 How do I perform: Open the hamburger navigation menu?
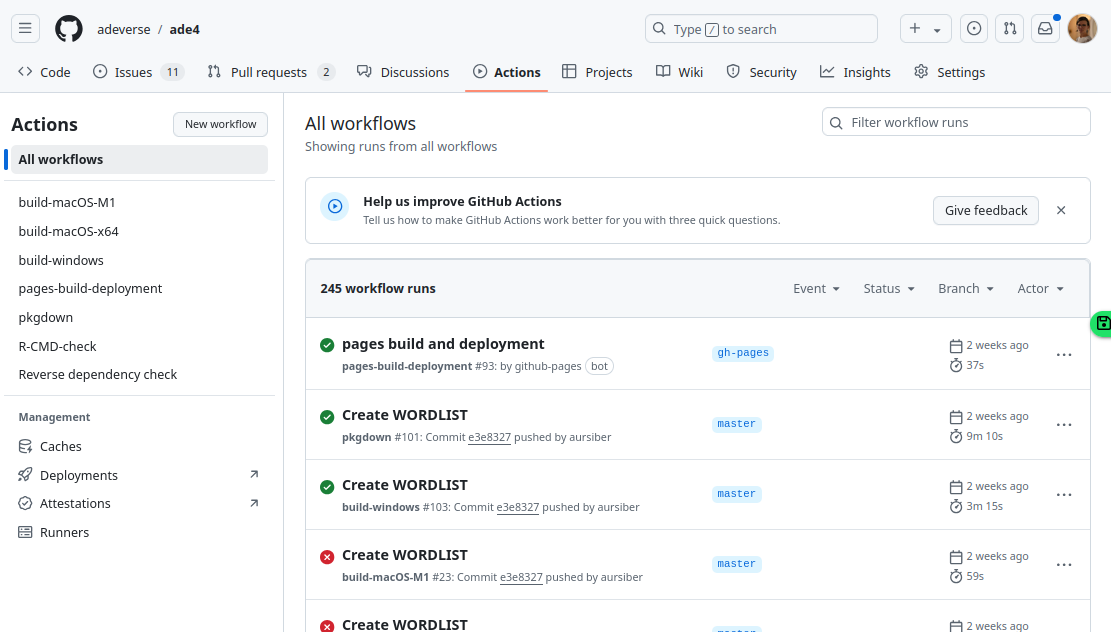26,29
